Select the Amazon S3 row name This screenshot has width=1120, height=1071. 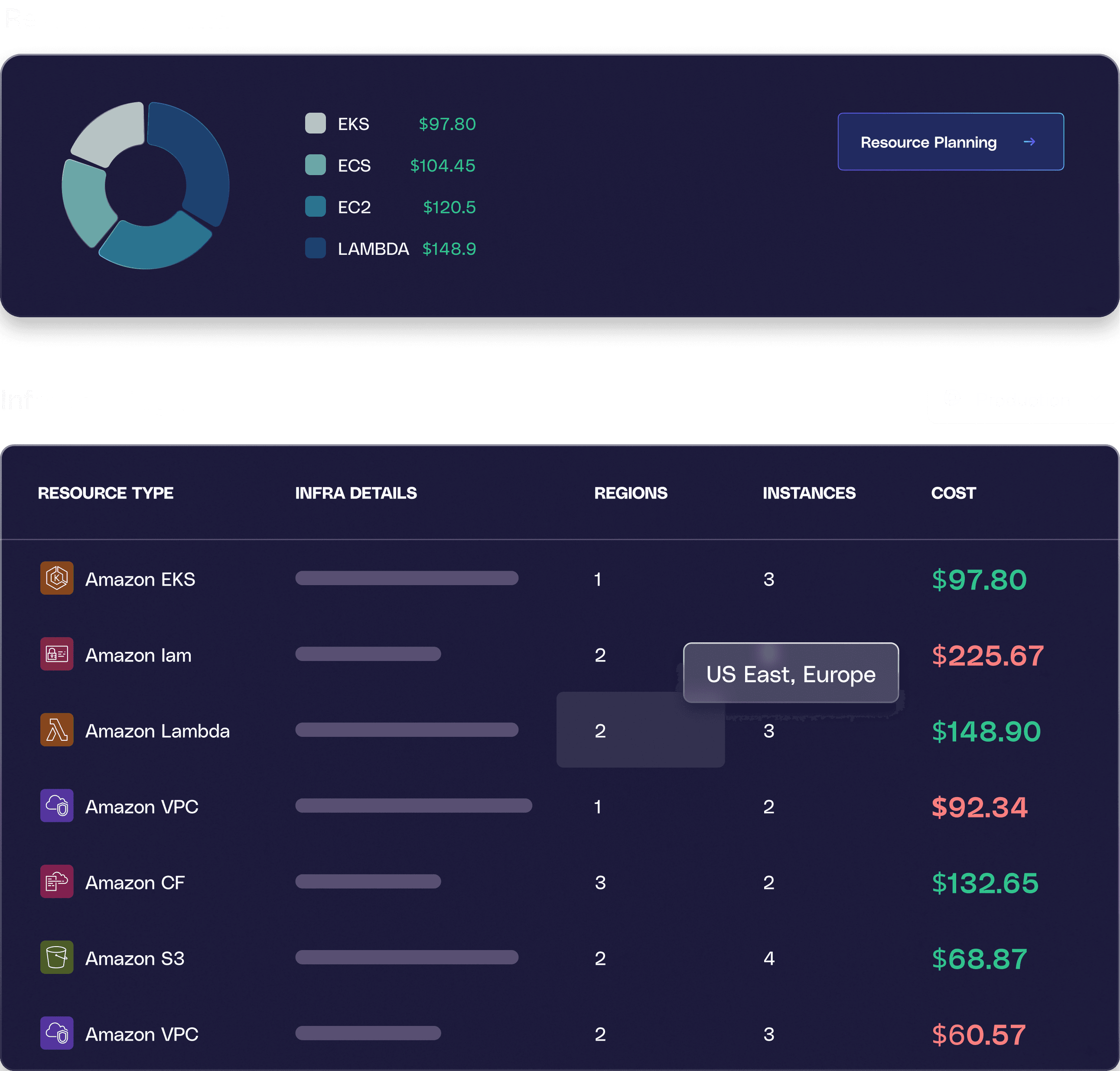[x=135, y=959]
